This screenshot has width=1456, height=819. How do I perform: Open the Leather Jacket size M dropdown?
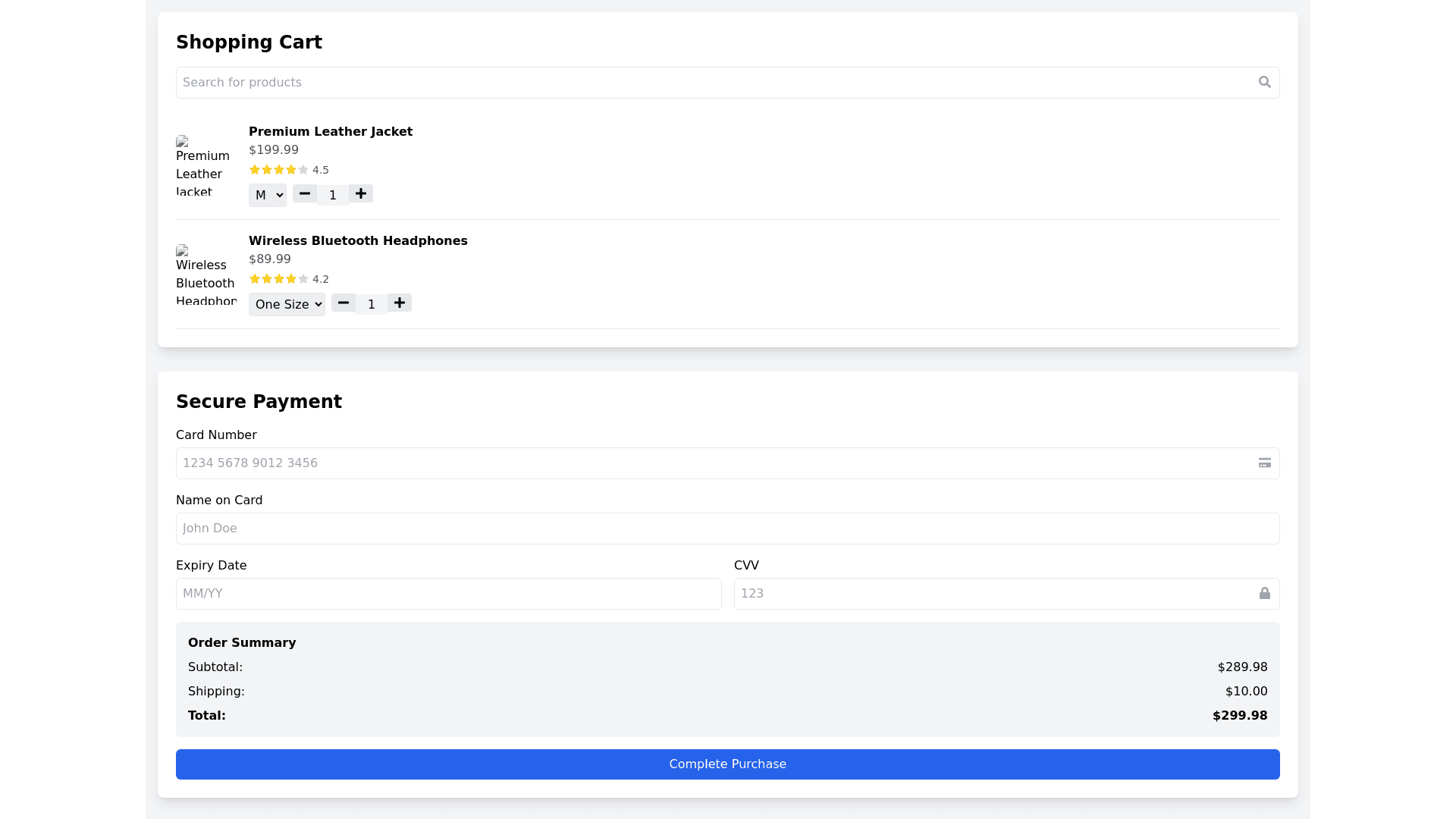click(268, 195)
